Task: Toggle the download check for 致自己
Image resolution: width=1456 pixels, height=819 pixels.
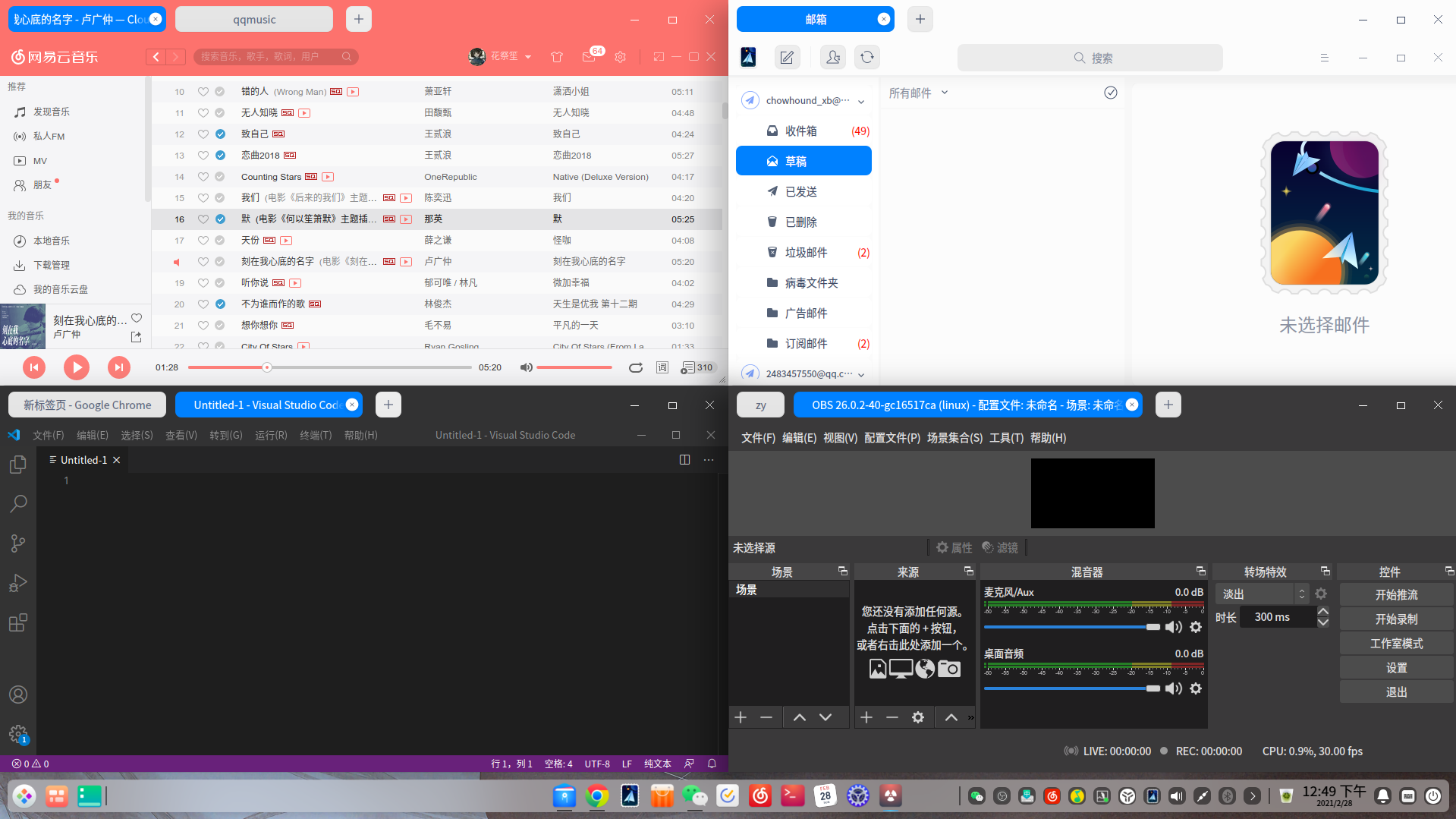Action: 220,134
